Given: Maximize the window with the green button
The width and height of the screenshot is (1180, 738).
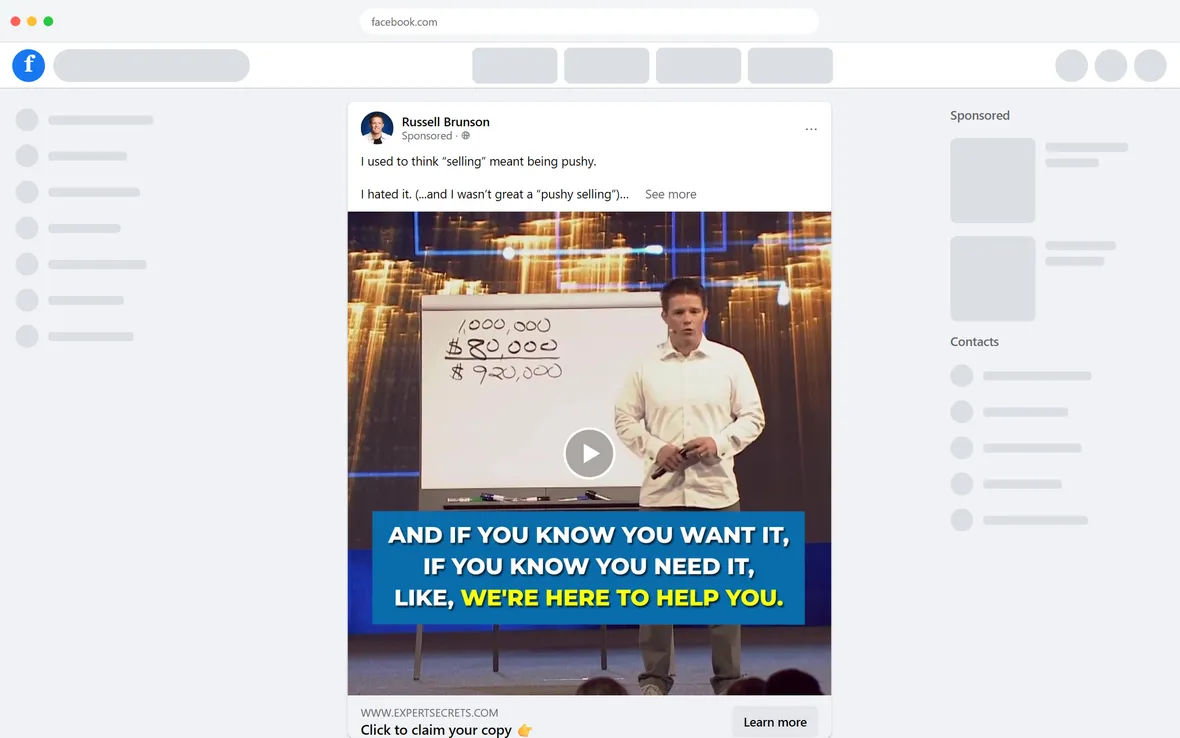Looking at the screenshot, I should [x=48, y=21].
